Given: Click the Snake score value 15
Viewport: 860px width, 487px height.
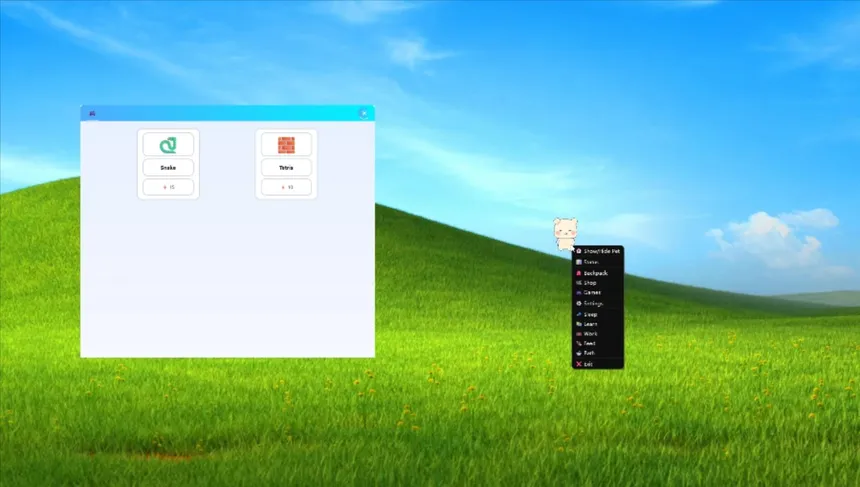Looking at the screenshot, I should (x=168, y=187).
